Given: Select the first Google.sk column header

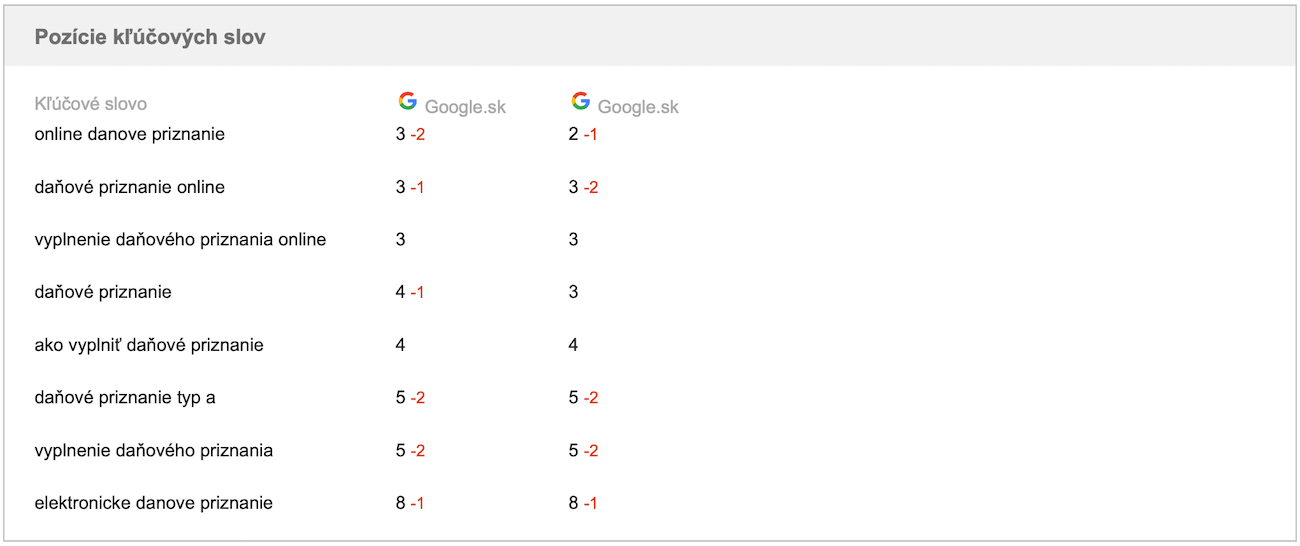Looking at the screenshot, I should click(452, 104).
